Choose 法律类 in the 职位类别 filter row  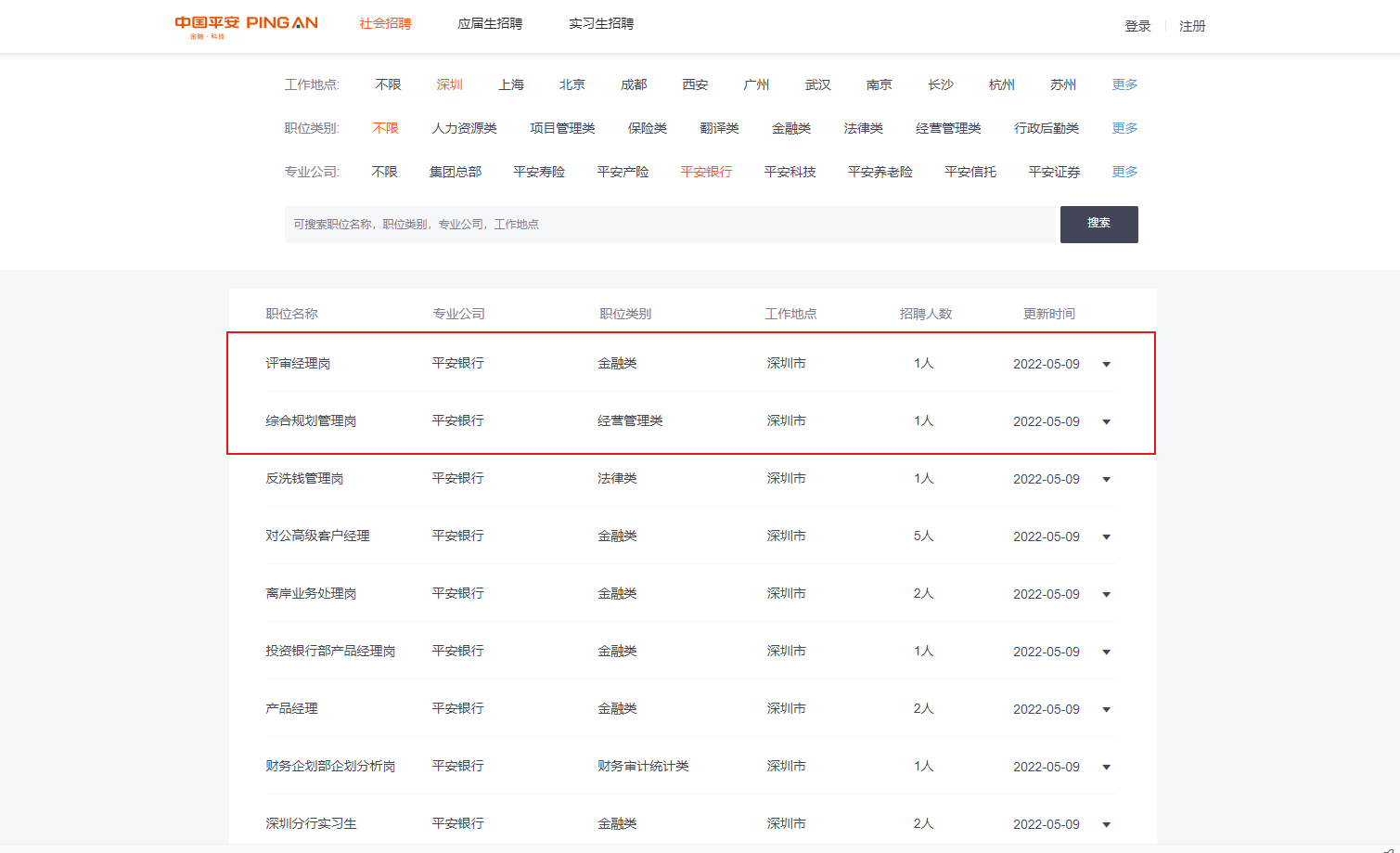coord(863,128)
